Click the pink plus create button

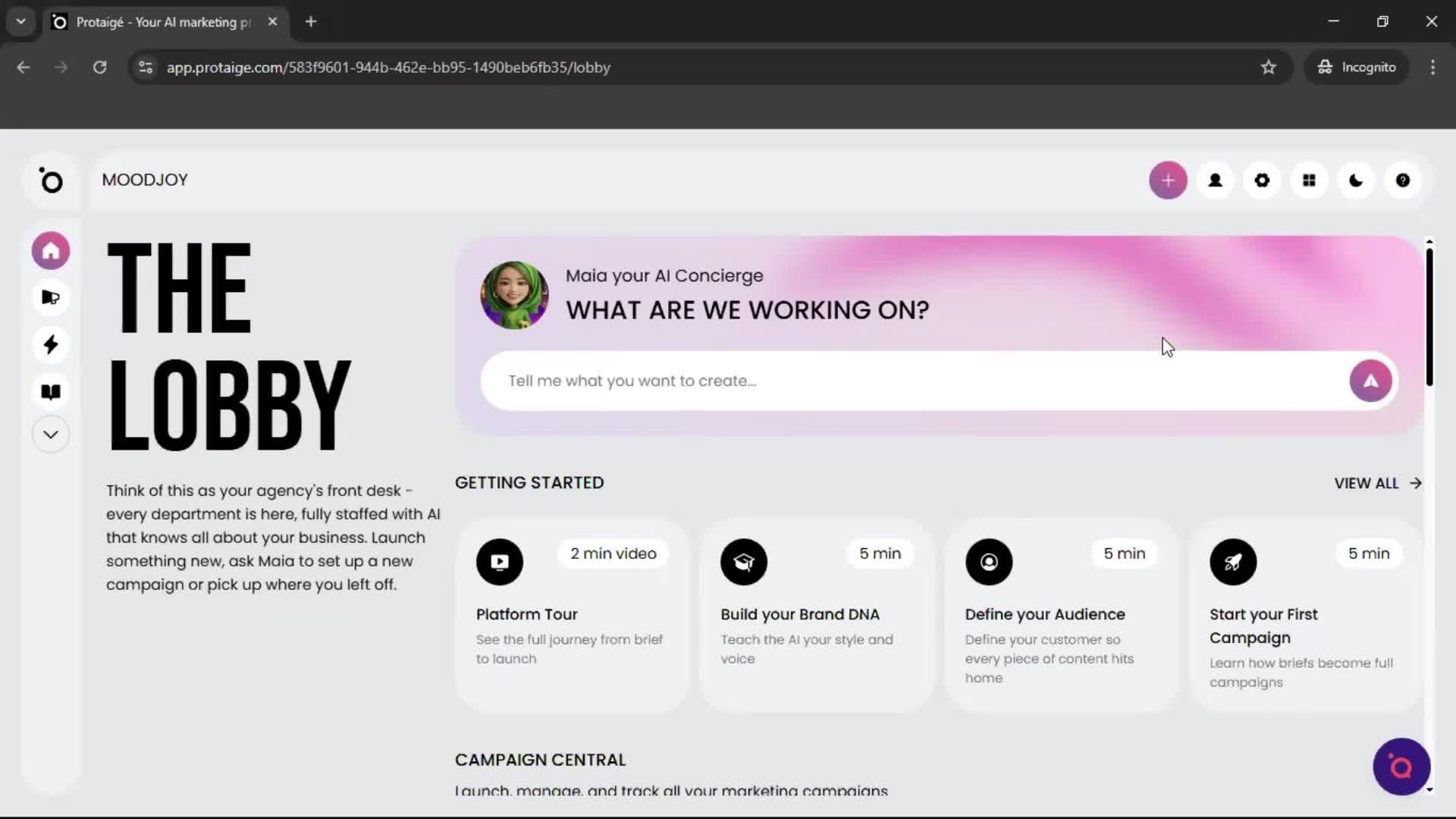point(1168,180)
